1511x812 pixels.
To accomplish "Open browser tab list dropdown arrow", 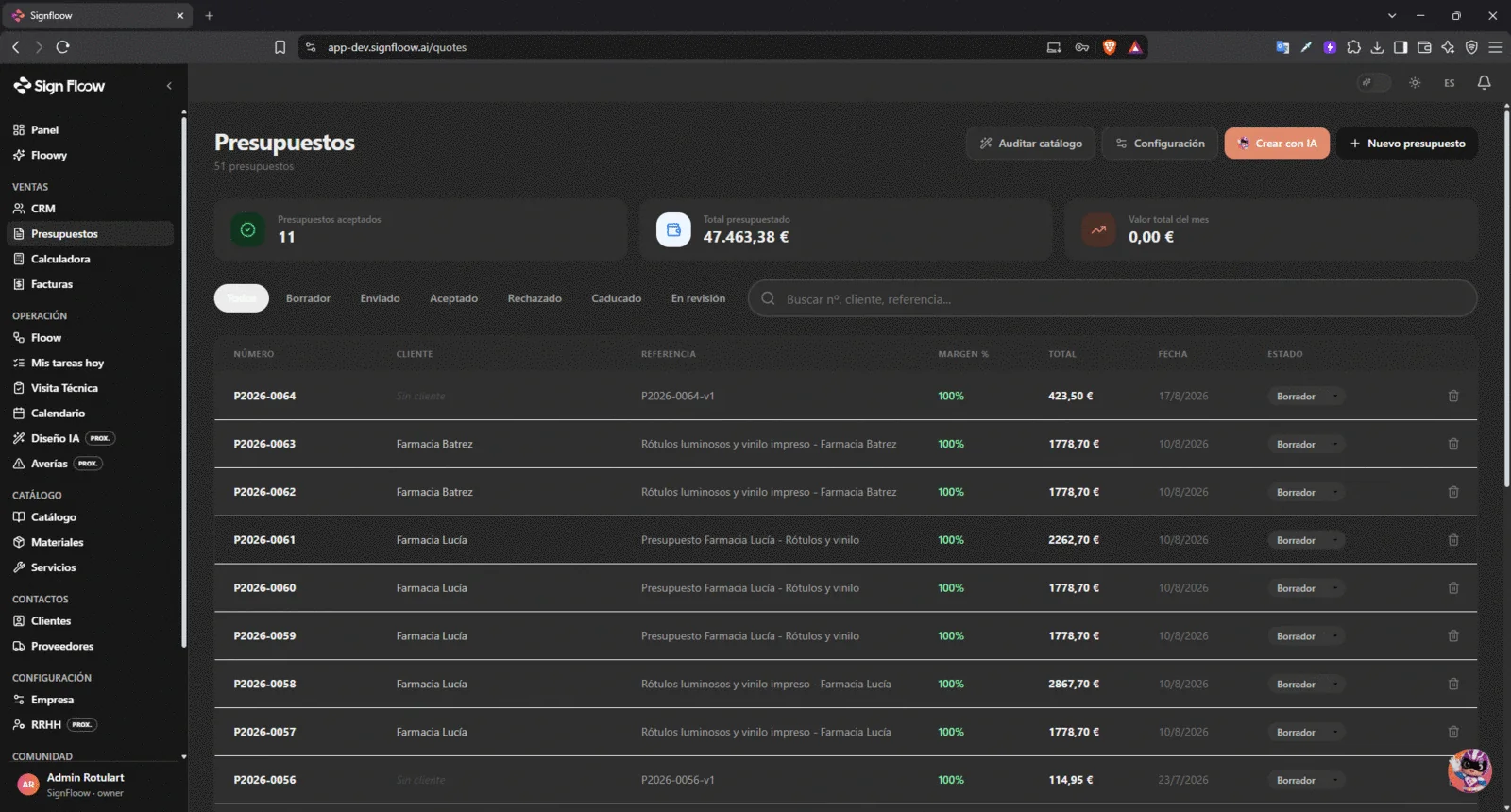I will pos(1391,15).
